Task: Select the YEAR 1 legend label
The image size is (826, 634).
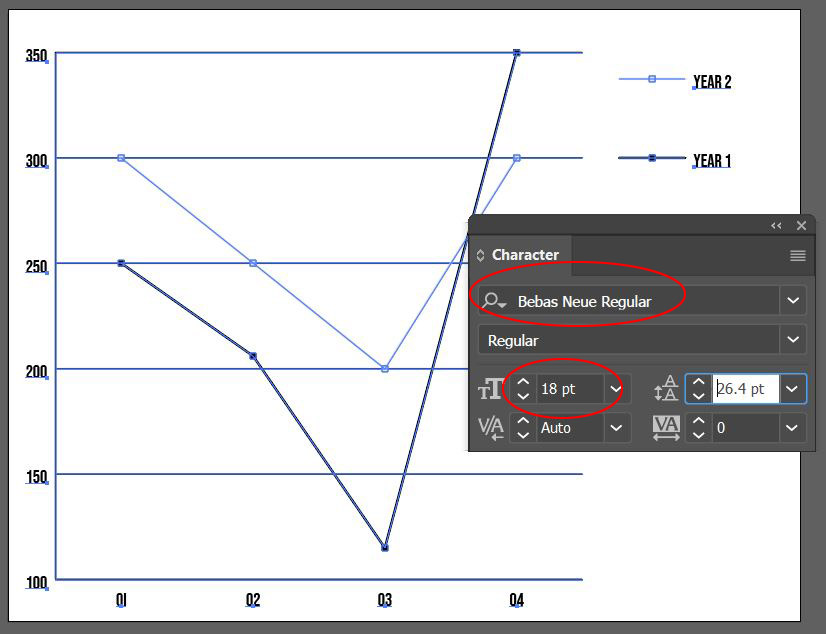Action: click(712, 161)
